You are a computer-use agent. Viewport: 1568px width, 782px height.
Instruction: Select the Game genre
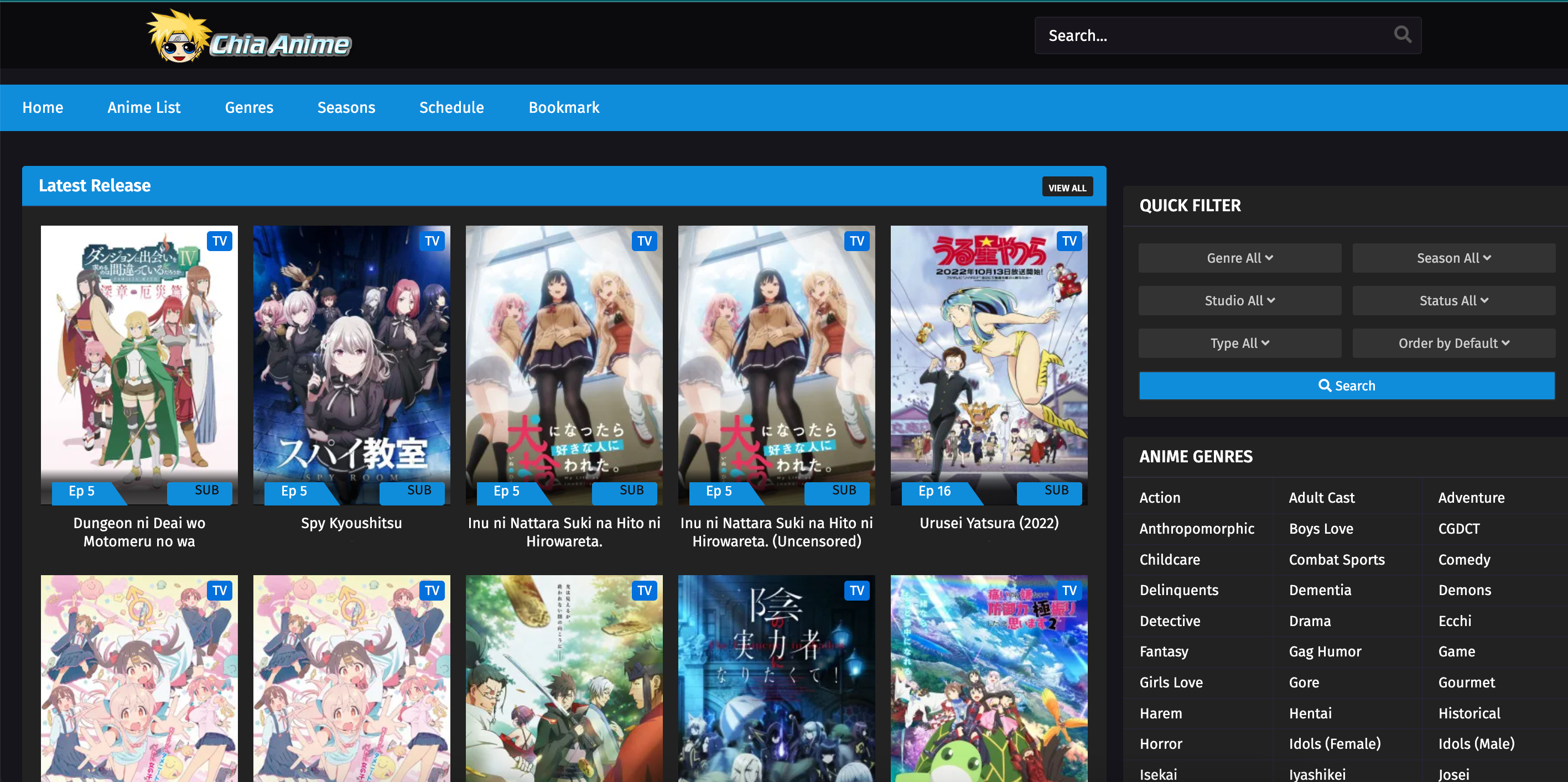click(1456, 652)
